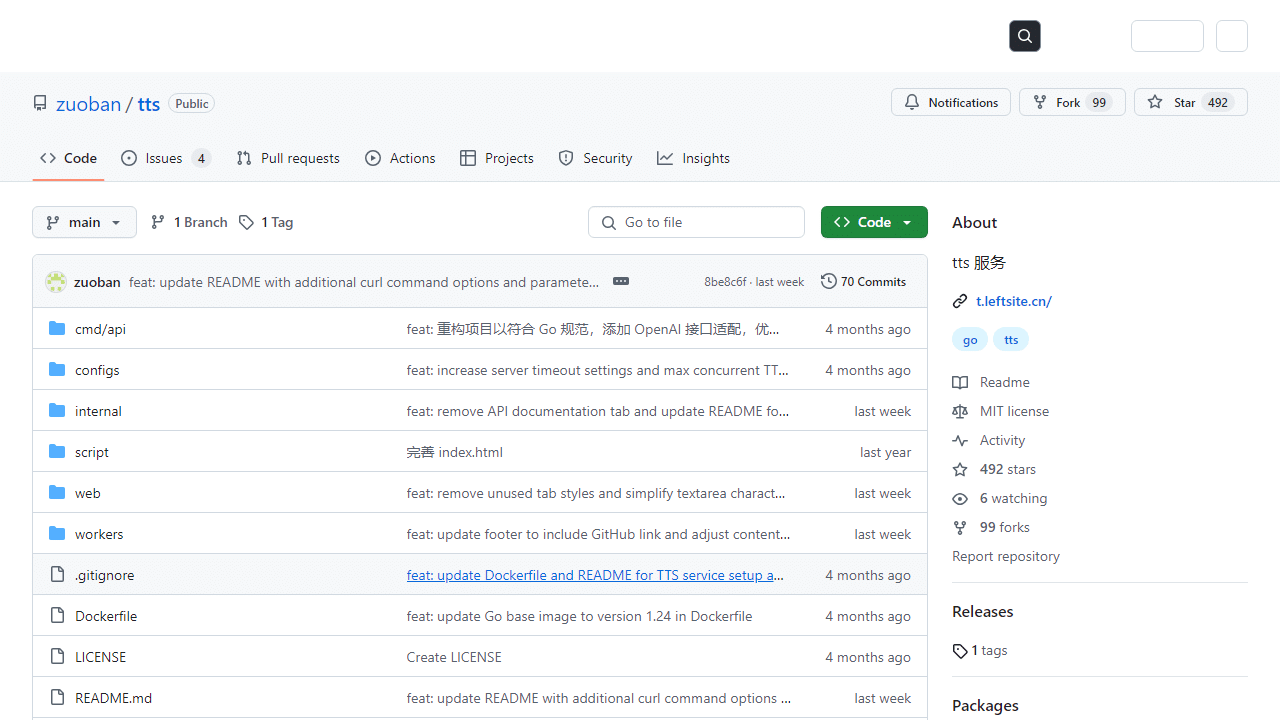Image resolution: width=1280 pixels, height=720 pixels.
Task: Click the .gitignore file icon
Action: pyautogui.click(x=57, y=574)
